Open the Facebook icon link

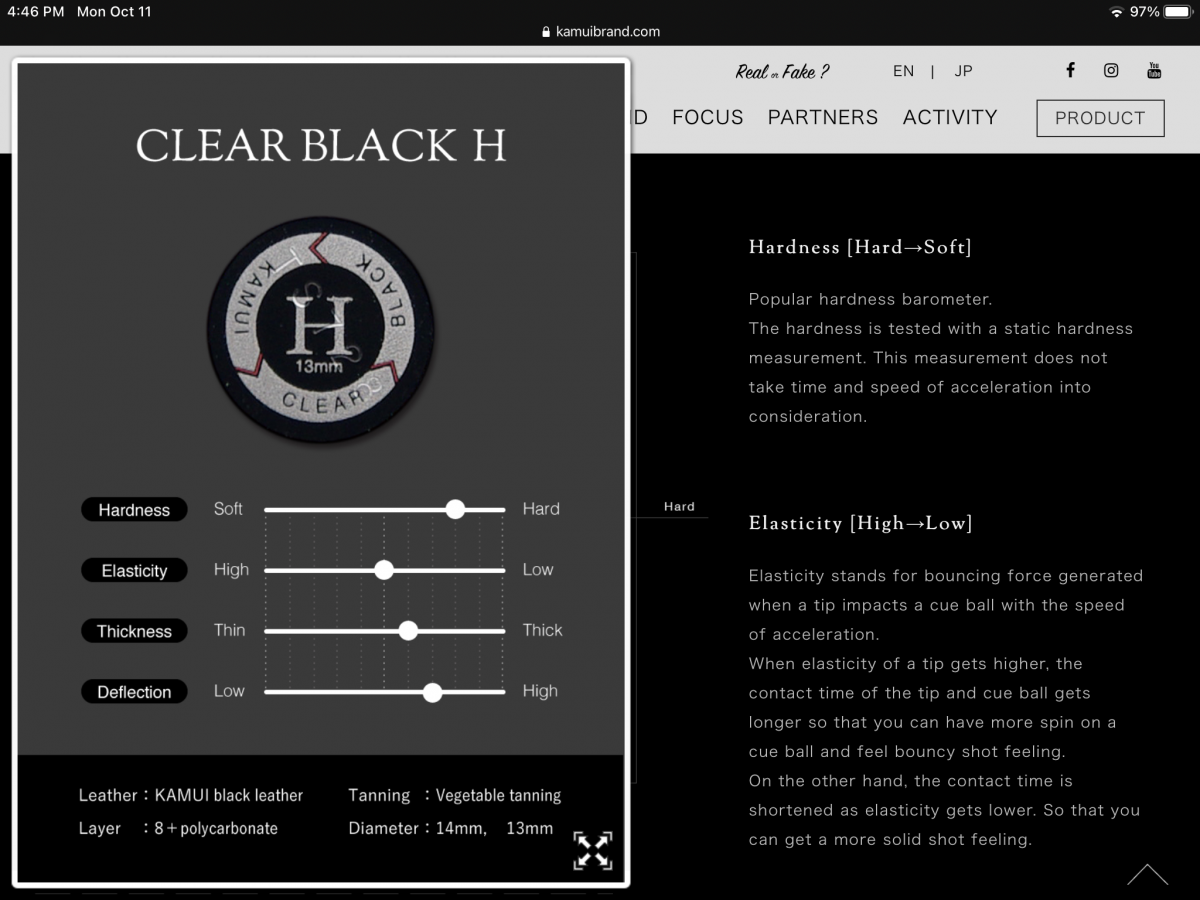pos(1070,70)
